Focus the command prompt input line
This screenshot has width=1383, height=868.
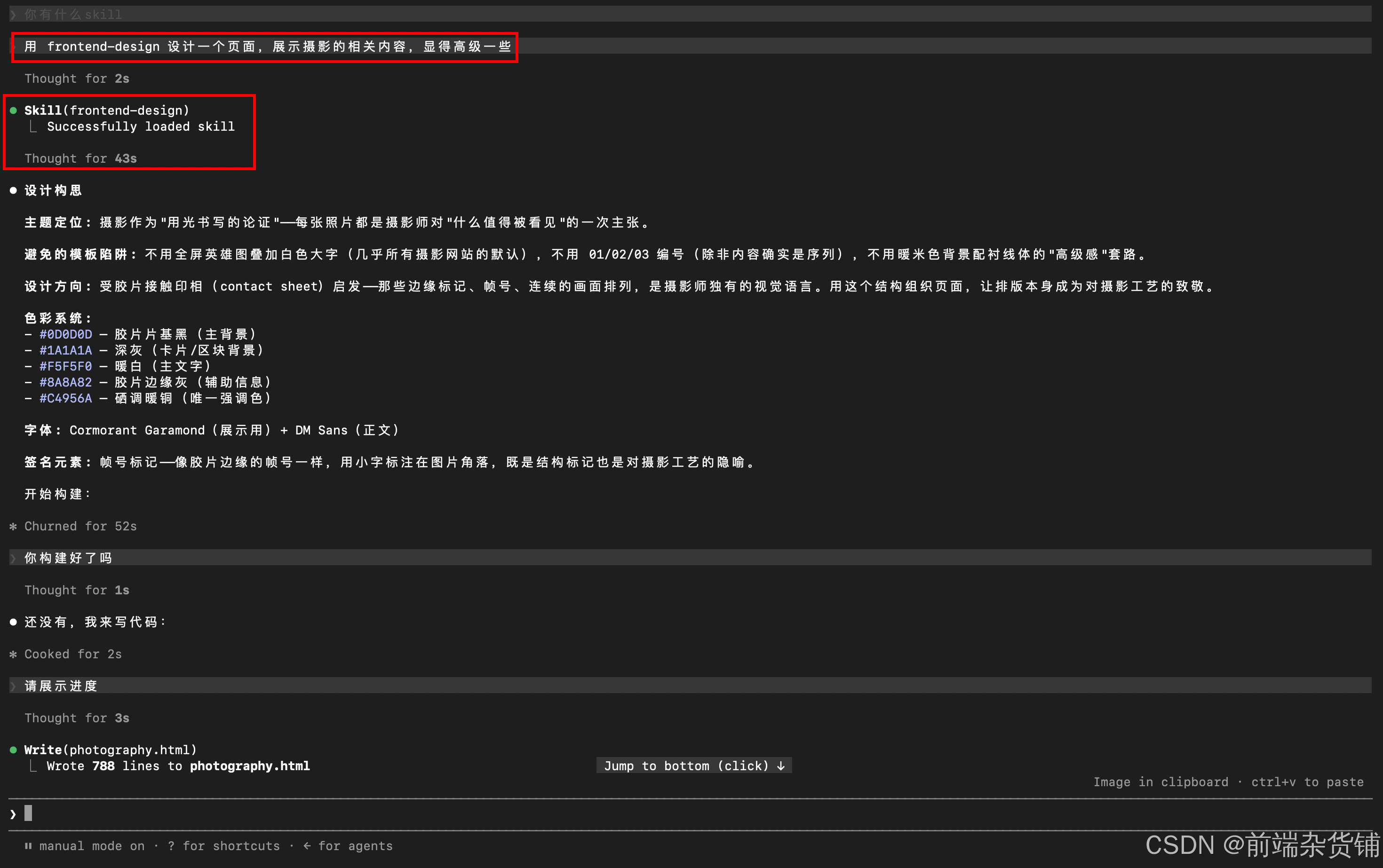(691, 813)
